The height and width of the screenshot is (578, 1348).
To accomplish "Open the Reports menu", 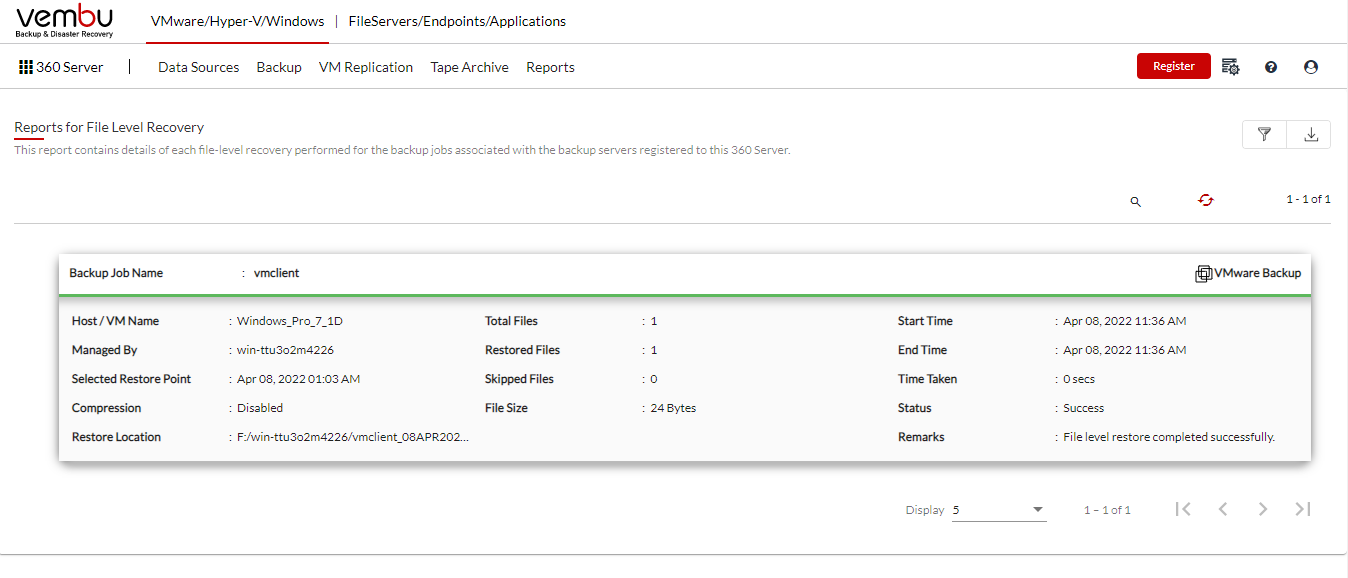I will pos(551,67).
